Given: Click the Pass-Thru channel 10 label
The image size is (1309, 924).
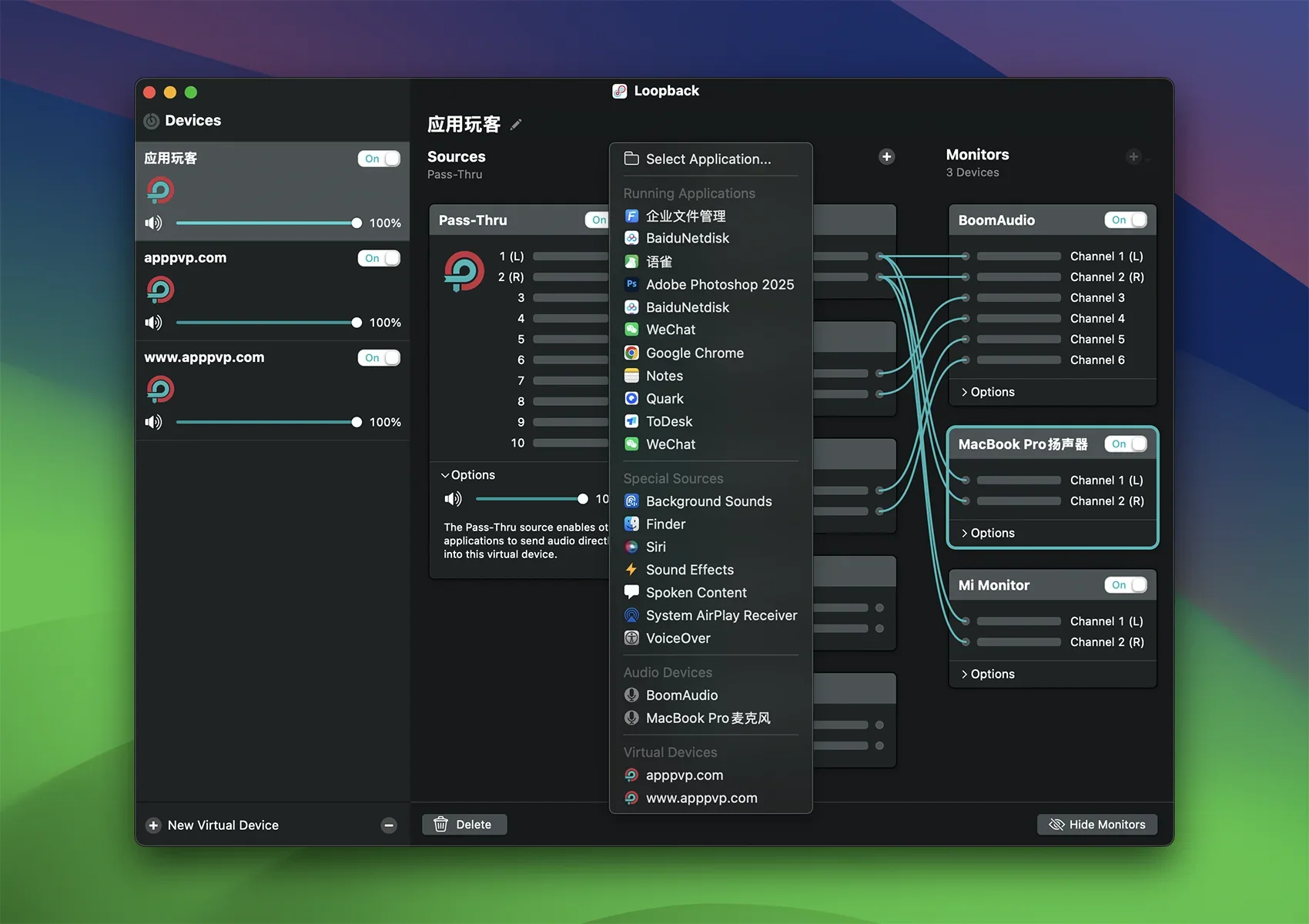Looking at the screenshot, I should click(517, 443).
